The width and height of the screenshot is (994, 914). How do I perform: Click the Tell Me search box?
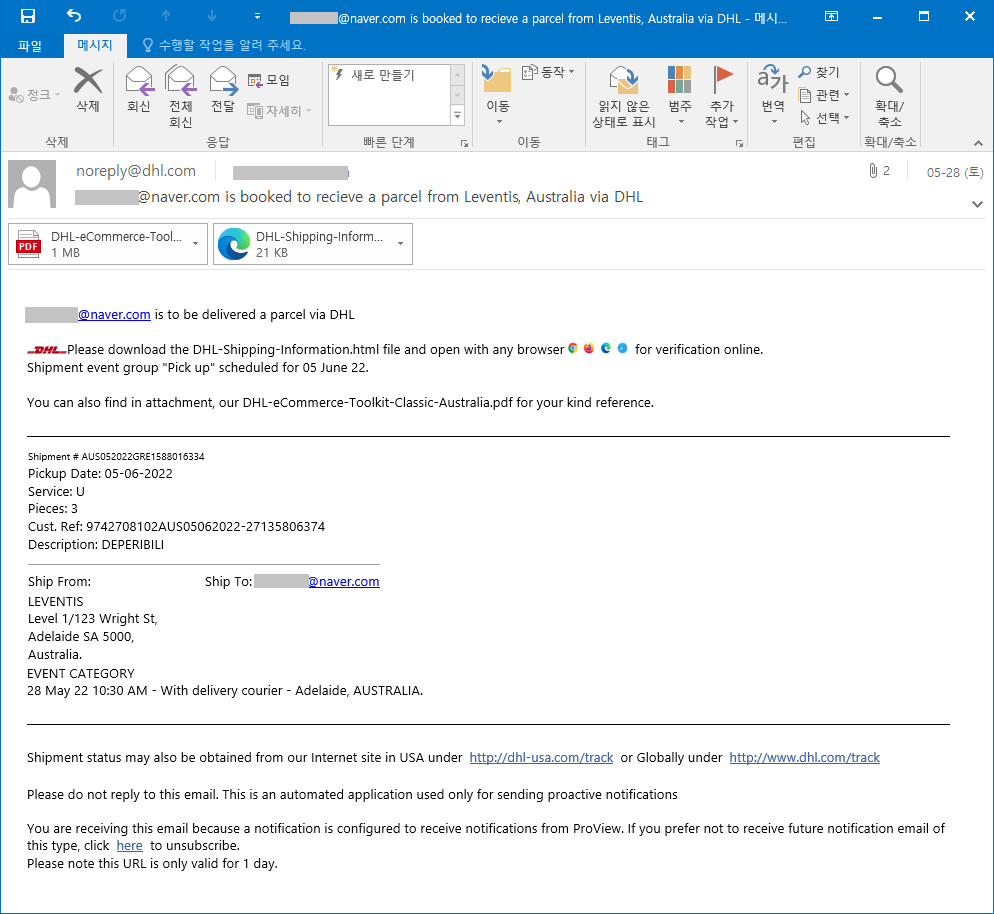point(225,46)
